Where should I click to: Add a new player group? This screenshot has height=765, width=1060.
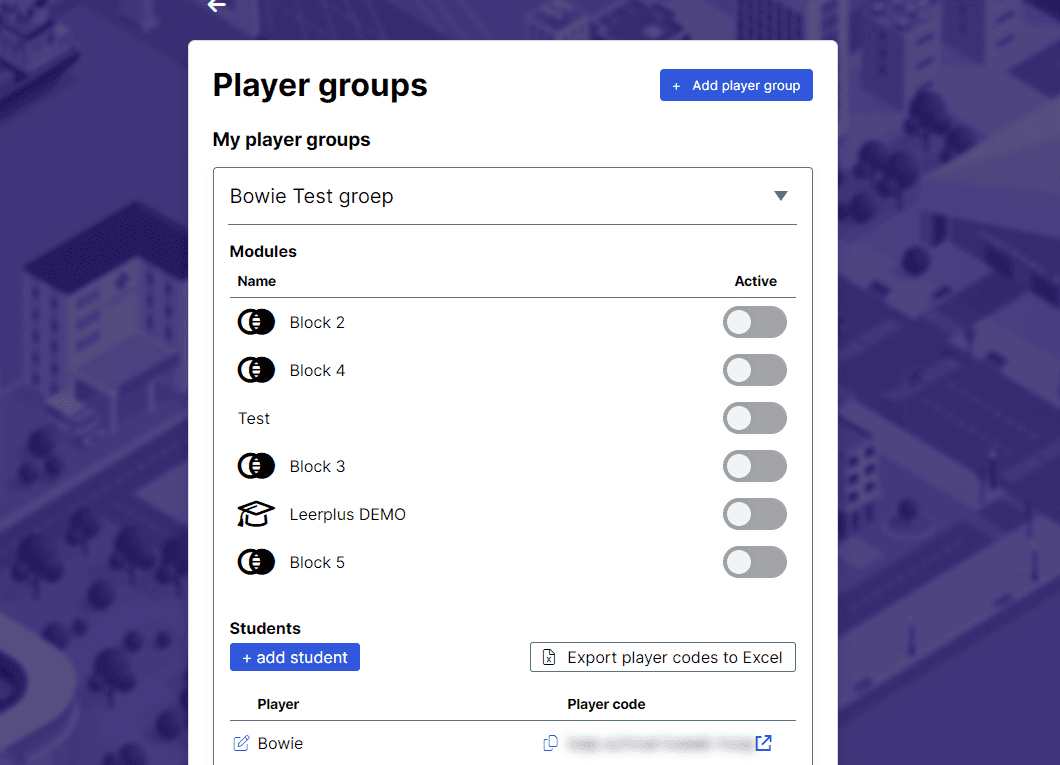pyautogui.click(x=736, y=85)
